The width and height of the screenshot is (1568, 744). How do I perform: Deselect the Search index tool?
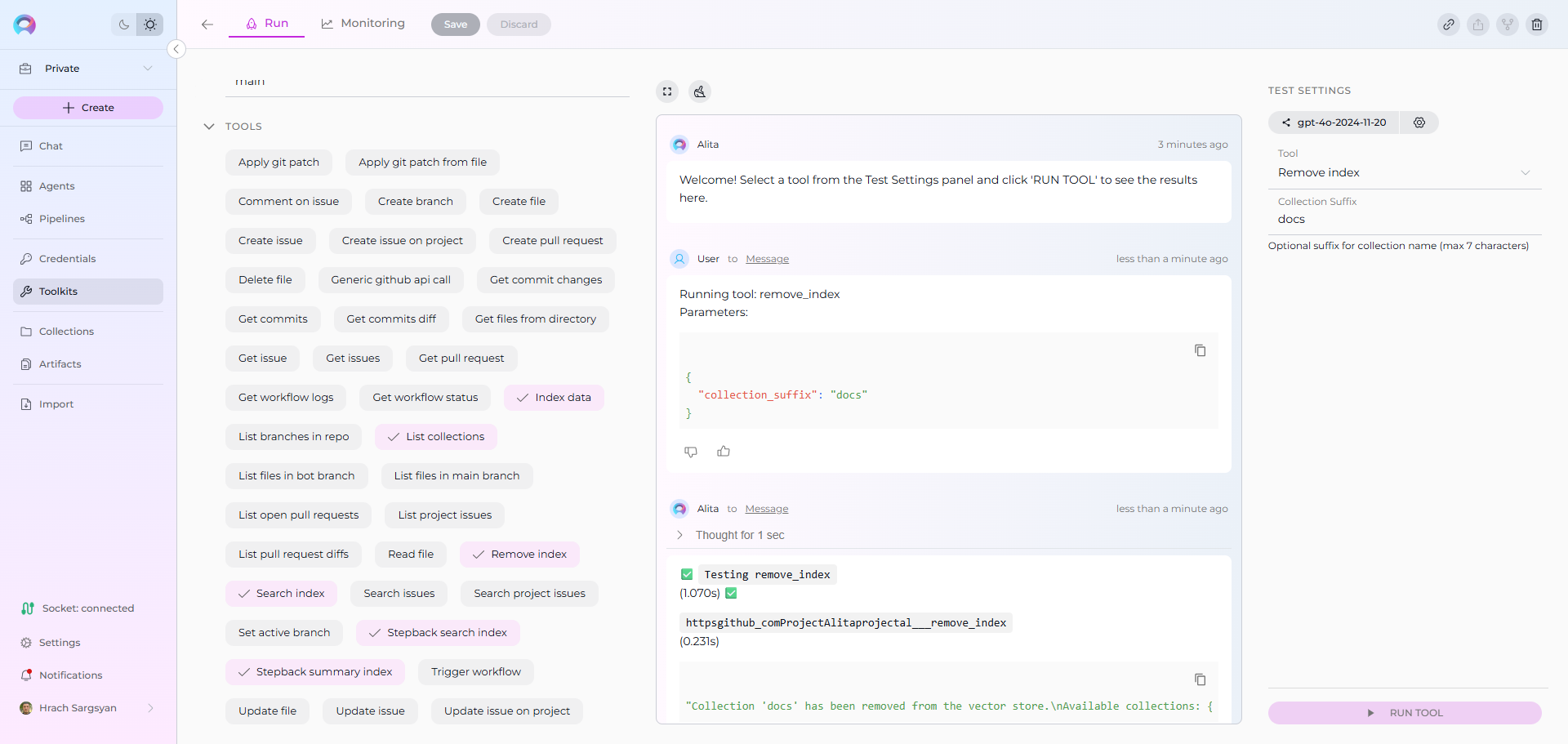pyautogui.click(x=281, y=594)
